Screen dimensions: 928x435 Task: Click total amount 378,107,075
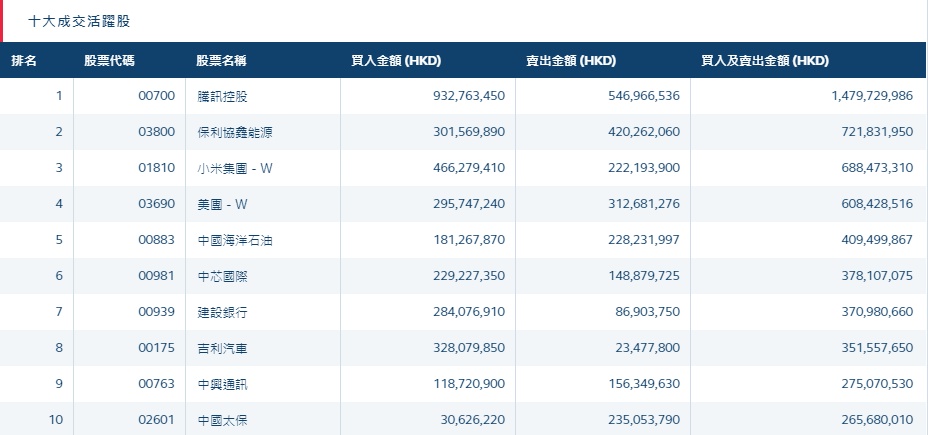click(x=877, y=276)
